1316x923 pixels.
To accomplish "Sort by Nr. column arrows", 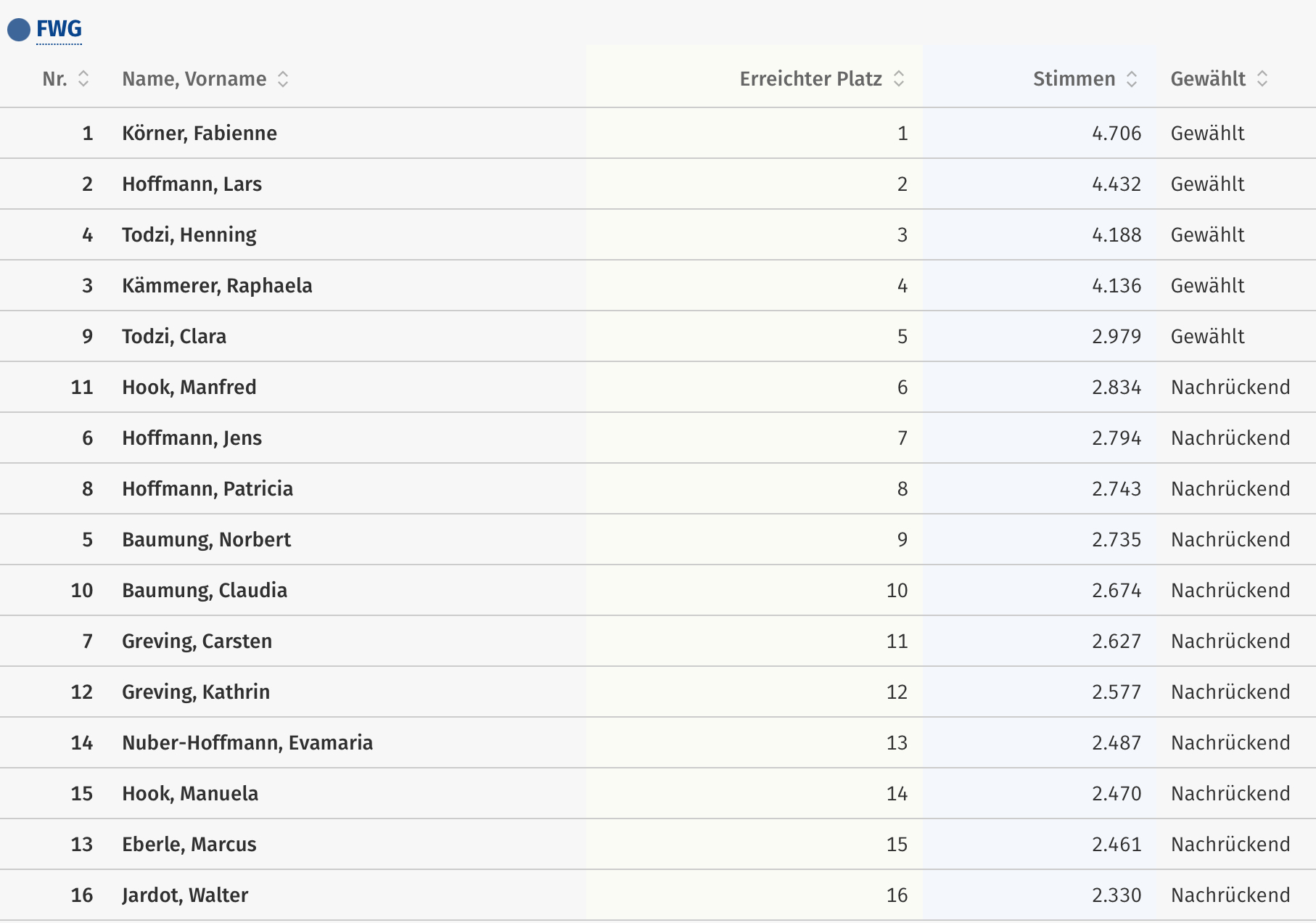I will tap(83, 78).
